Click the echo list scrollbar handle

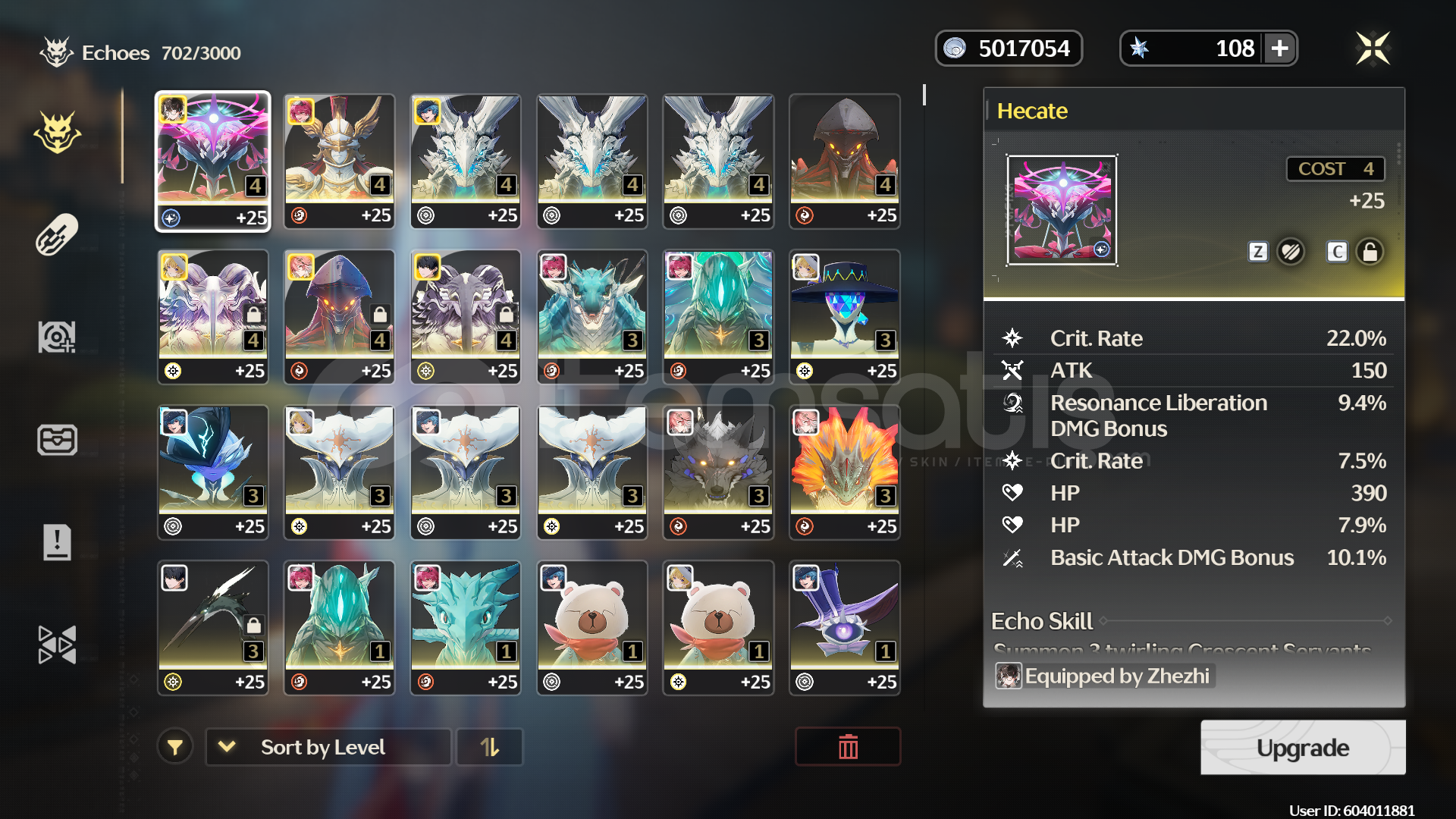click(x=924, y=95)
